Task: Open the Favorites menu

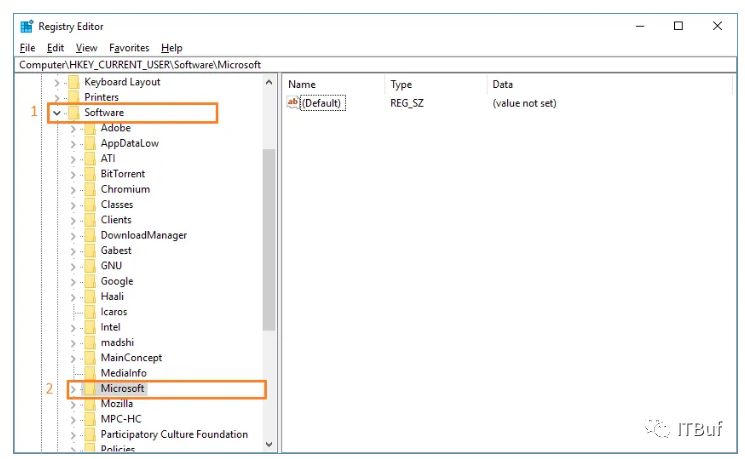Action: tap(129, 48)
